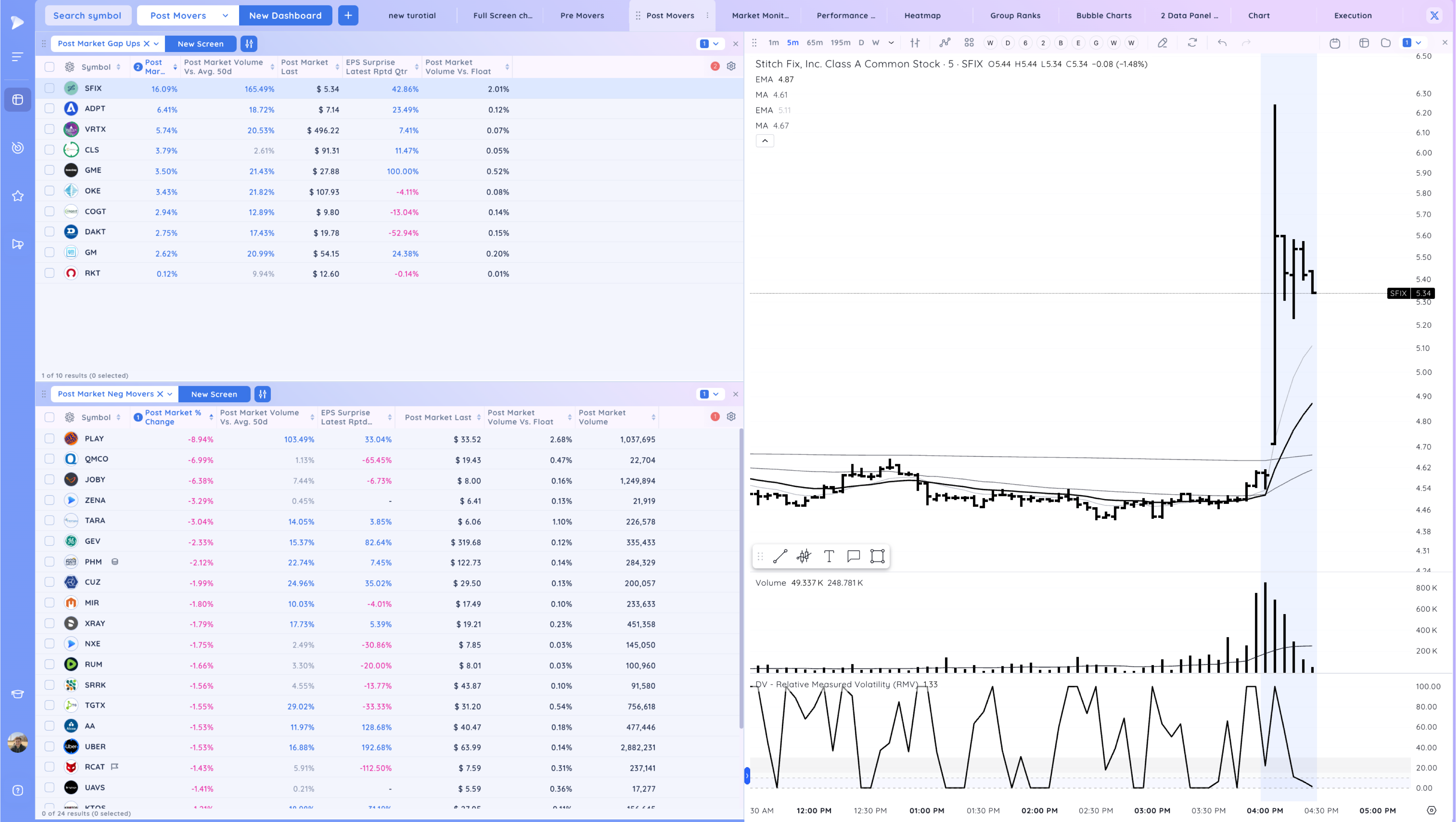Click New Screen beside Post Market Neg Movers

214,394
